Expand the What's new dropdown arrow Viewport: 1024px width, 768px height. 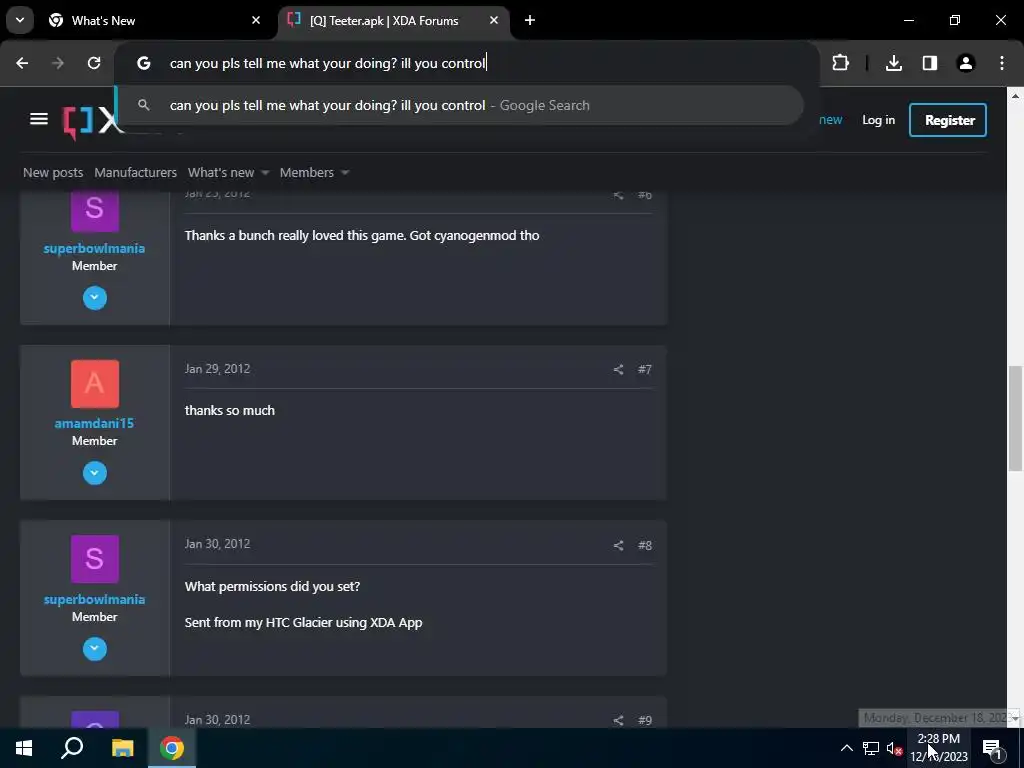tap(265, 172)
